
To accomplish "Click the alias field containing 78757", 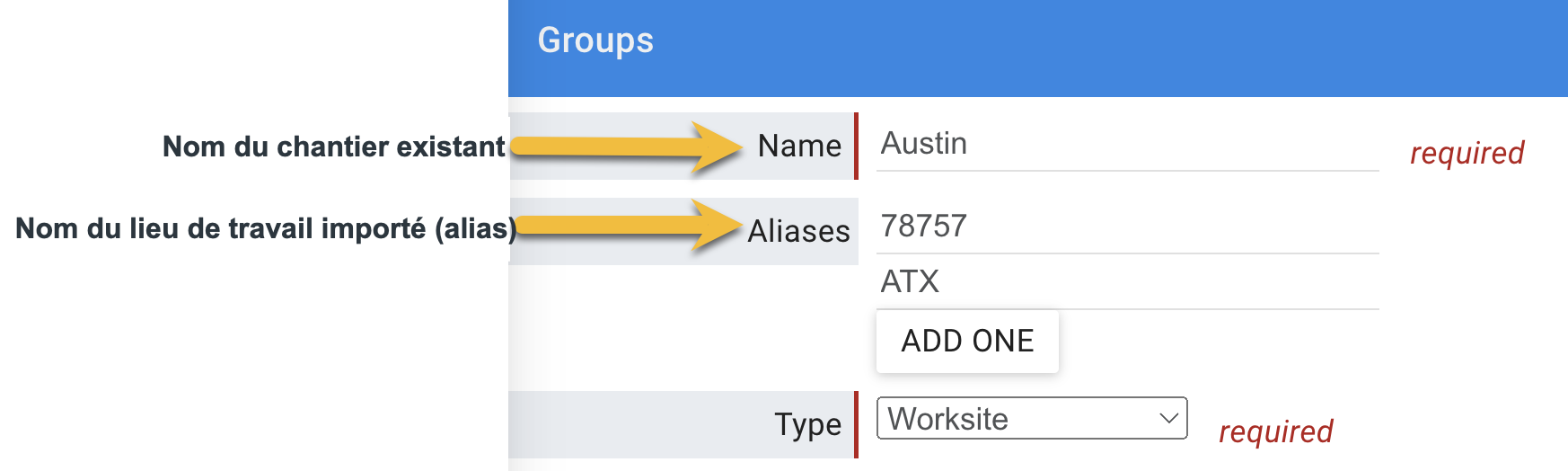I will pyautogui.click(x=1127, y=227).
